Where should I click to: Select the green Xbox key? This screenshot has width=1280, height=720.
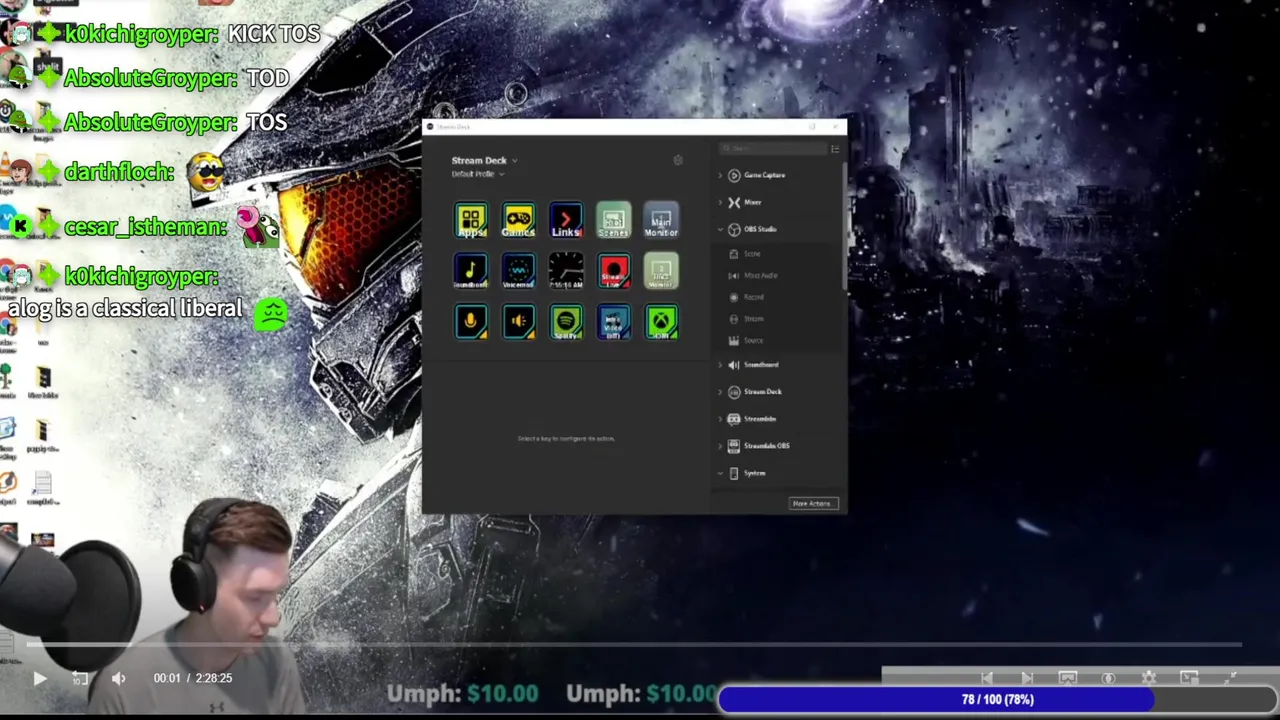(661, 322)
